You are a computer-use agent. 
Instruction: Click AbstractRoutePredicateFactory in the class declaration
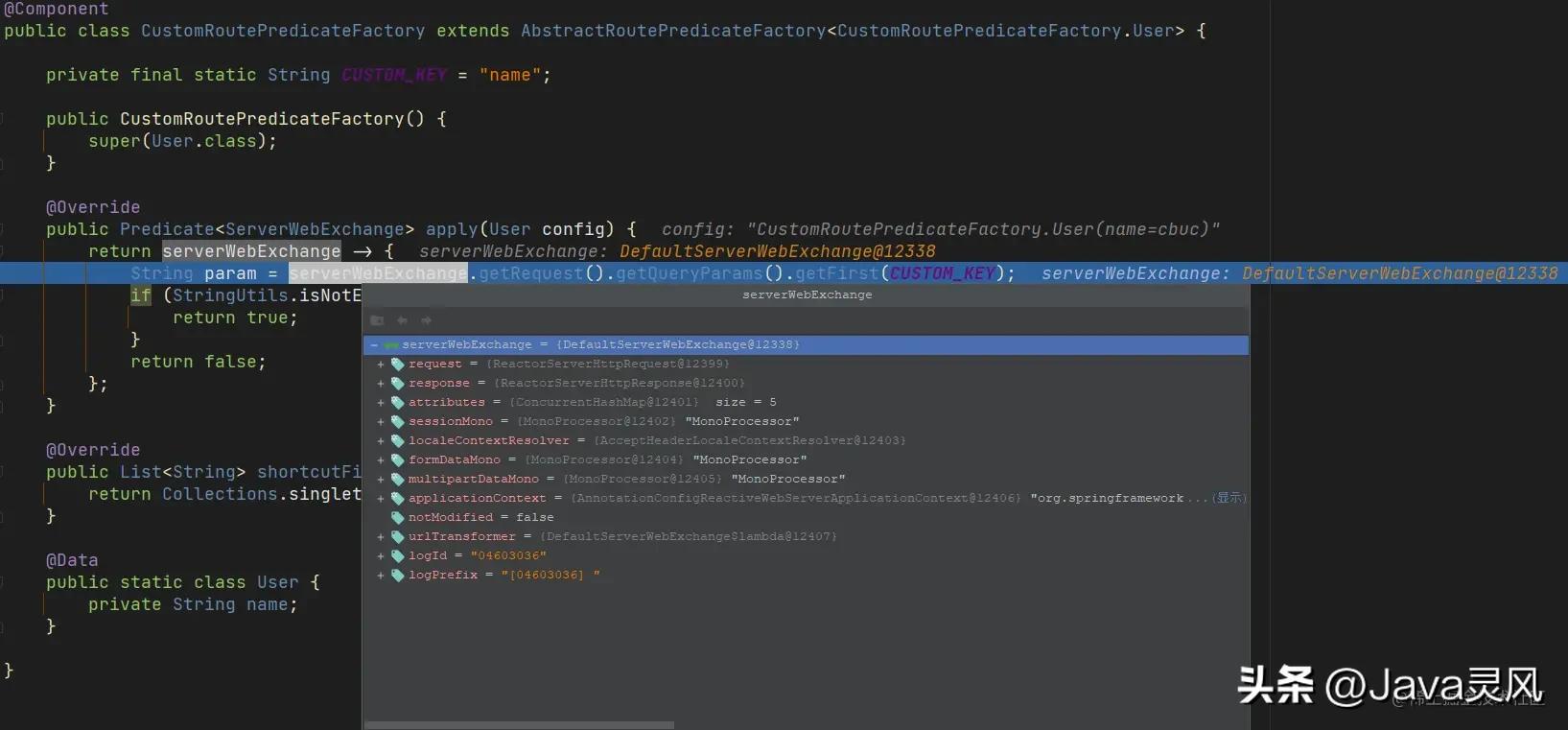(673, 31)
